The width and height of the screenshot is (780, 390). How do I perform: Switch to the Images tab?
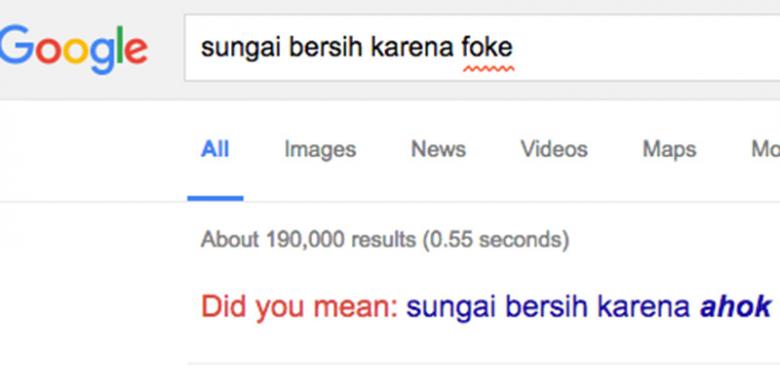coord(320,149)
